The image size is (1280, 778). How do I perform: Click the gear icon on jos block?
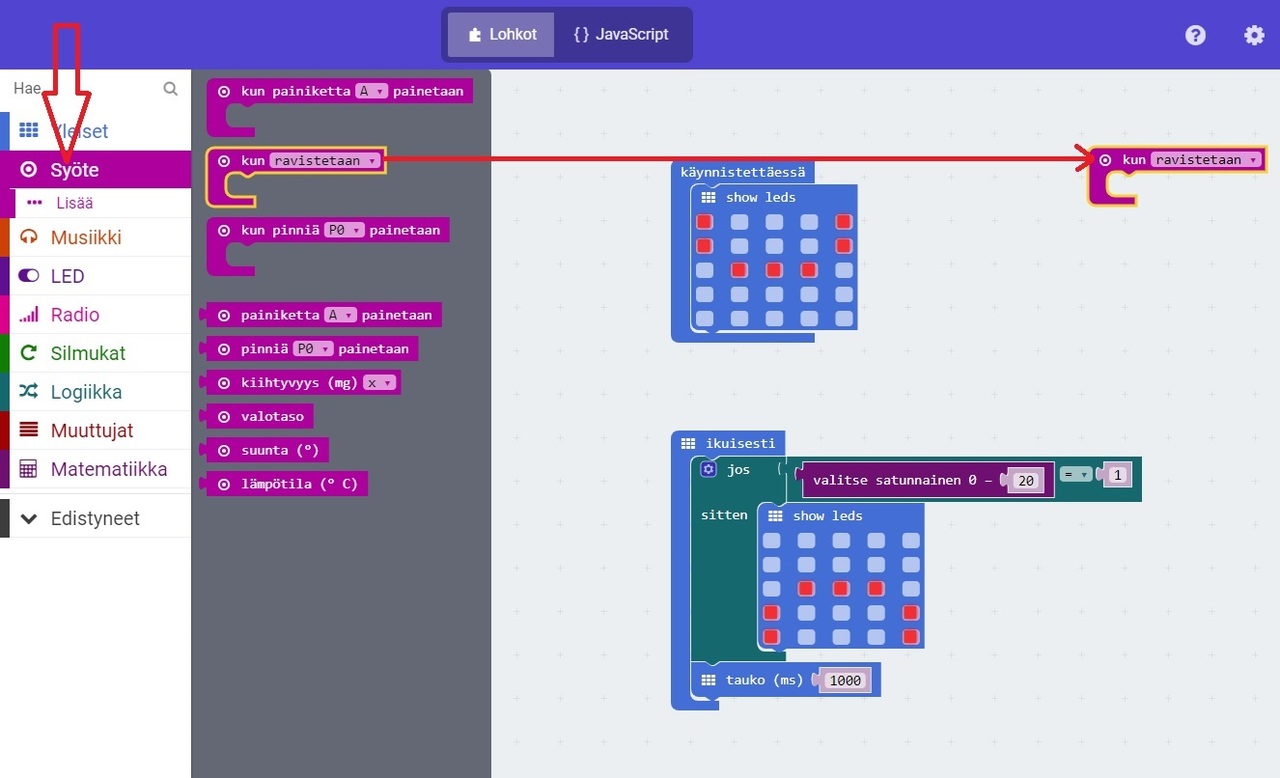pos(708,469)
